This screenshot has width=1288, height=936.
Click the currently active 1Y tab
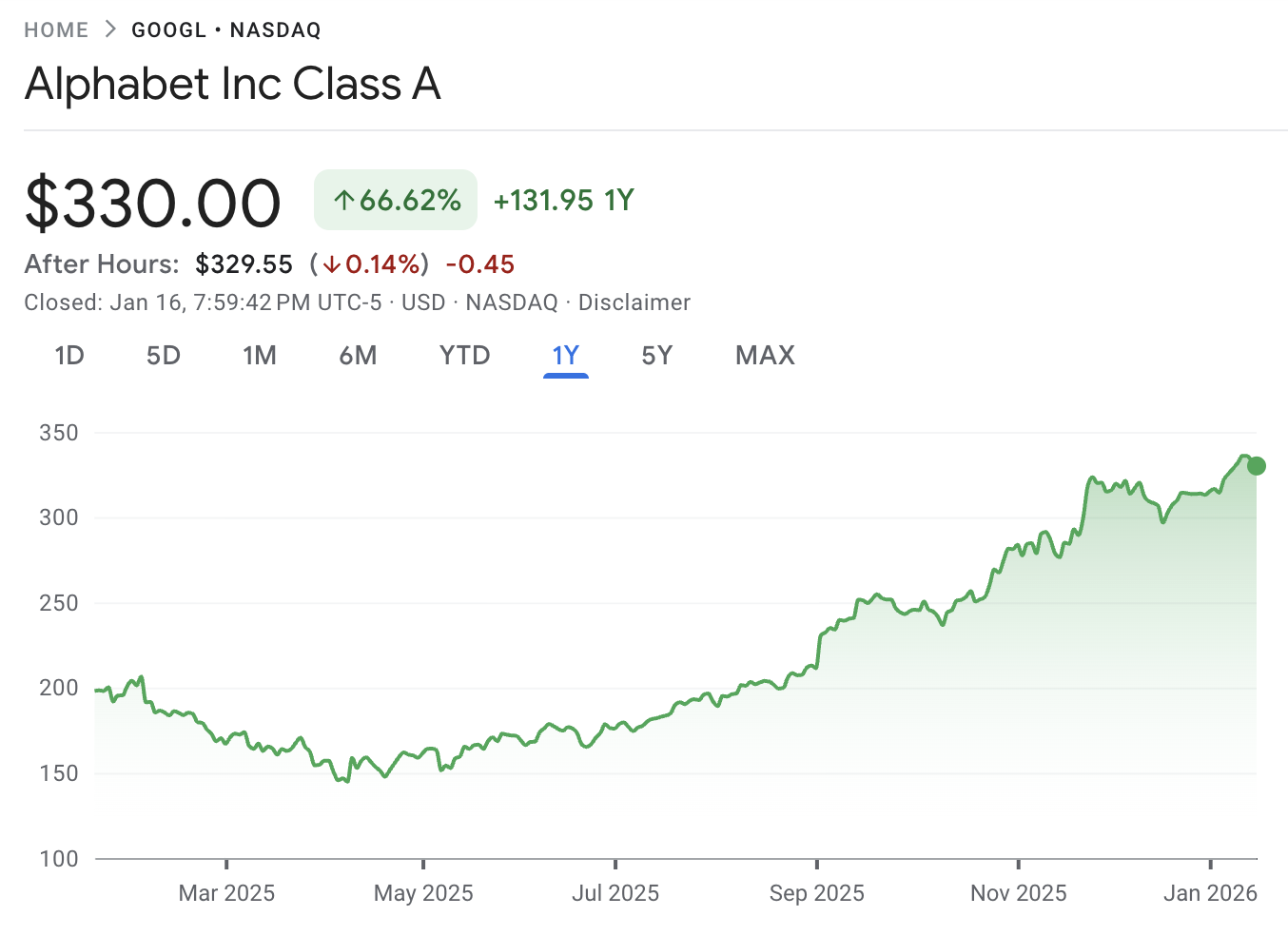(566, 355)
